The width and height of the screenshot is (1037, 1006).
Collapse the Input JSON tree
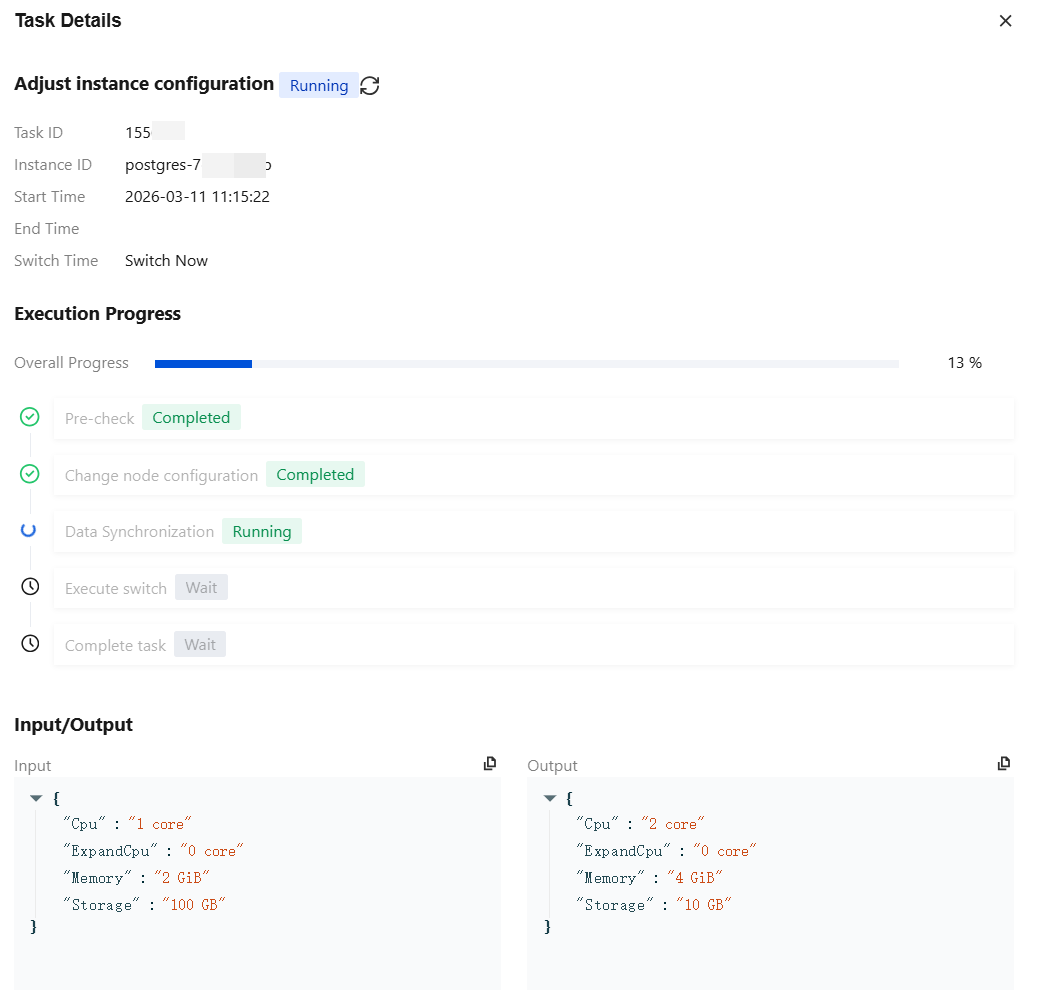coord(37,798)
